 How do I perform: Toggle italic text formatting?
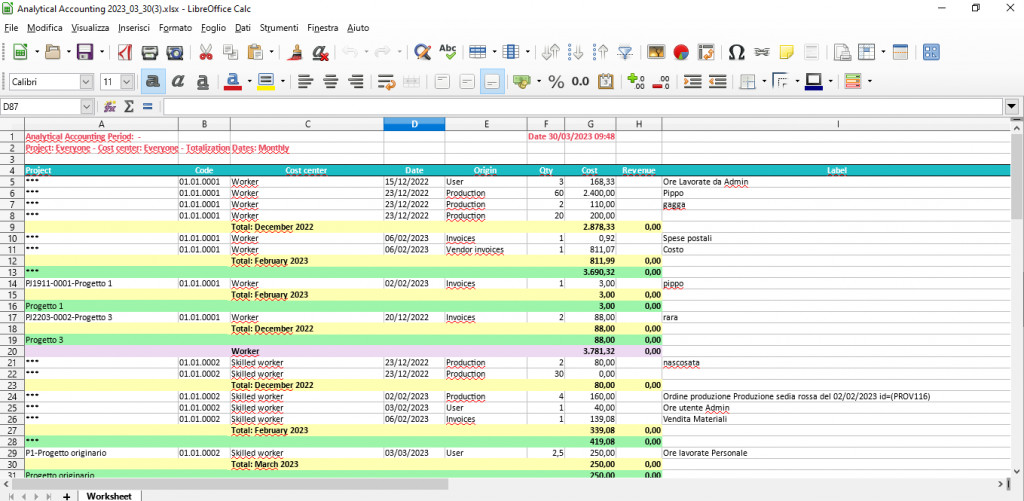(178, 81)
